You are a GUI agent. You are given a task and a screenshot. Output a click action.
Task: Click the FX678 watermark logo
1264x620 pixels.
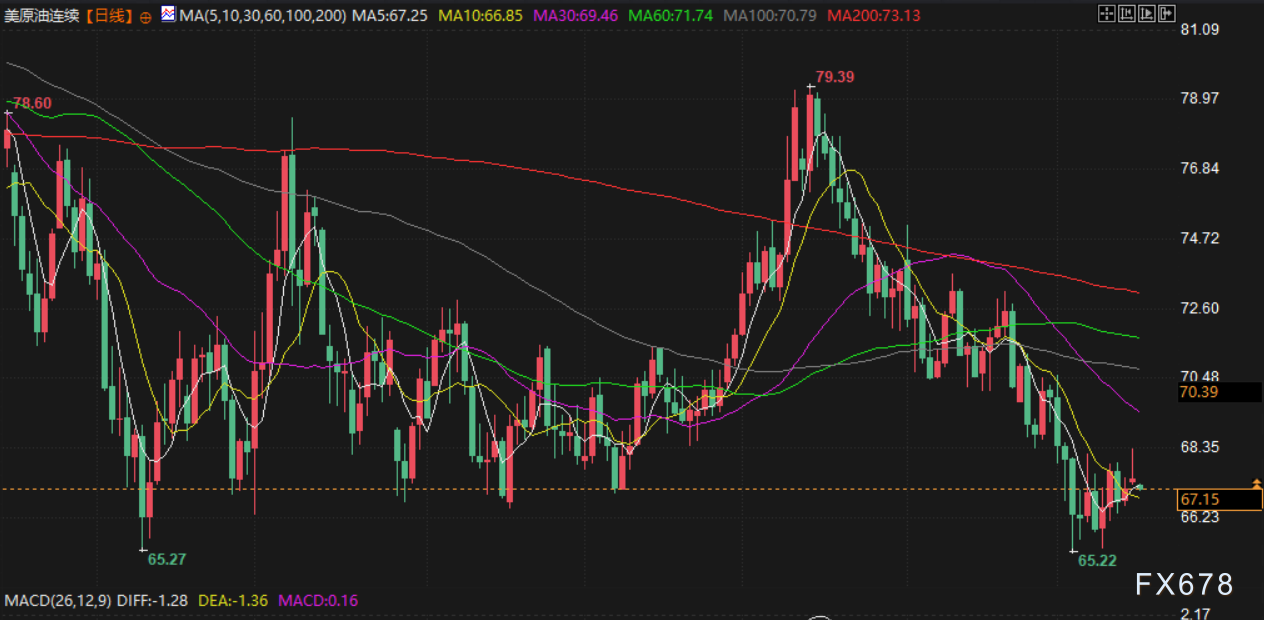[1184, 584]
